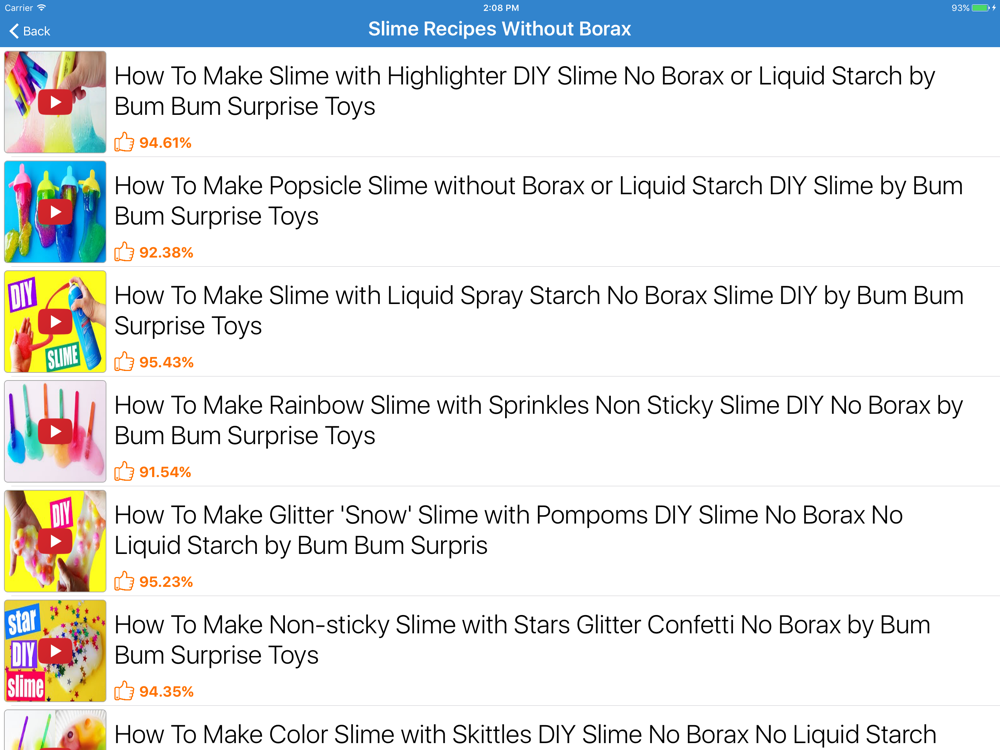Tap the battery status indicator
The width and height of the screenshot is (1000, 750).
click(x=982, y=8)
